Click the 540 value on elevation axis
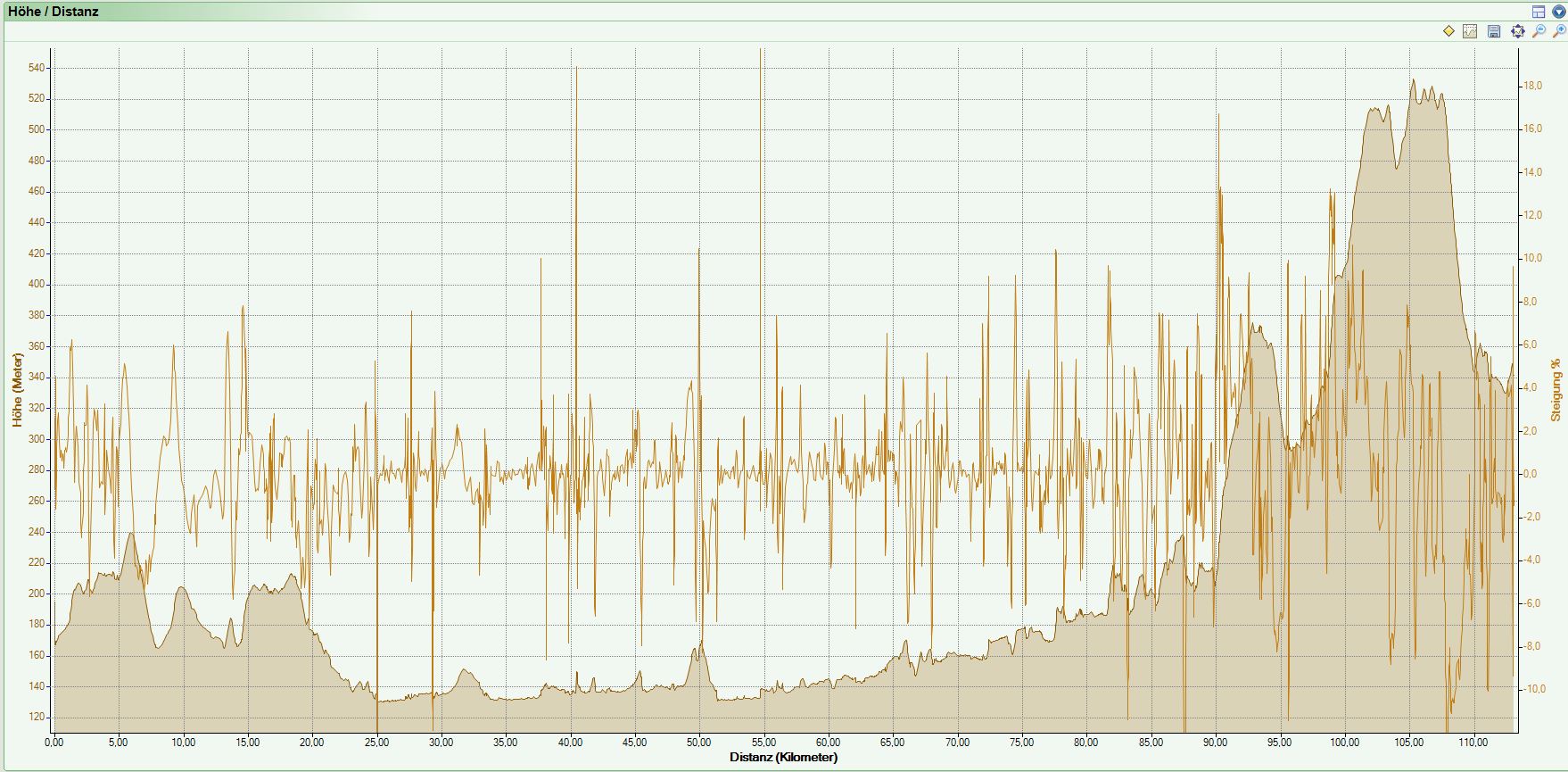The image size is (1568, 772). pyautogui.click(x=37, y=68)
